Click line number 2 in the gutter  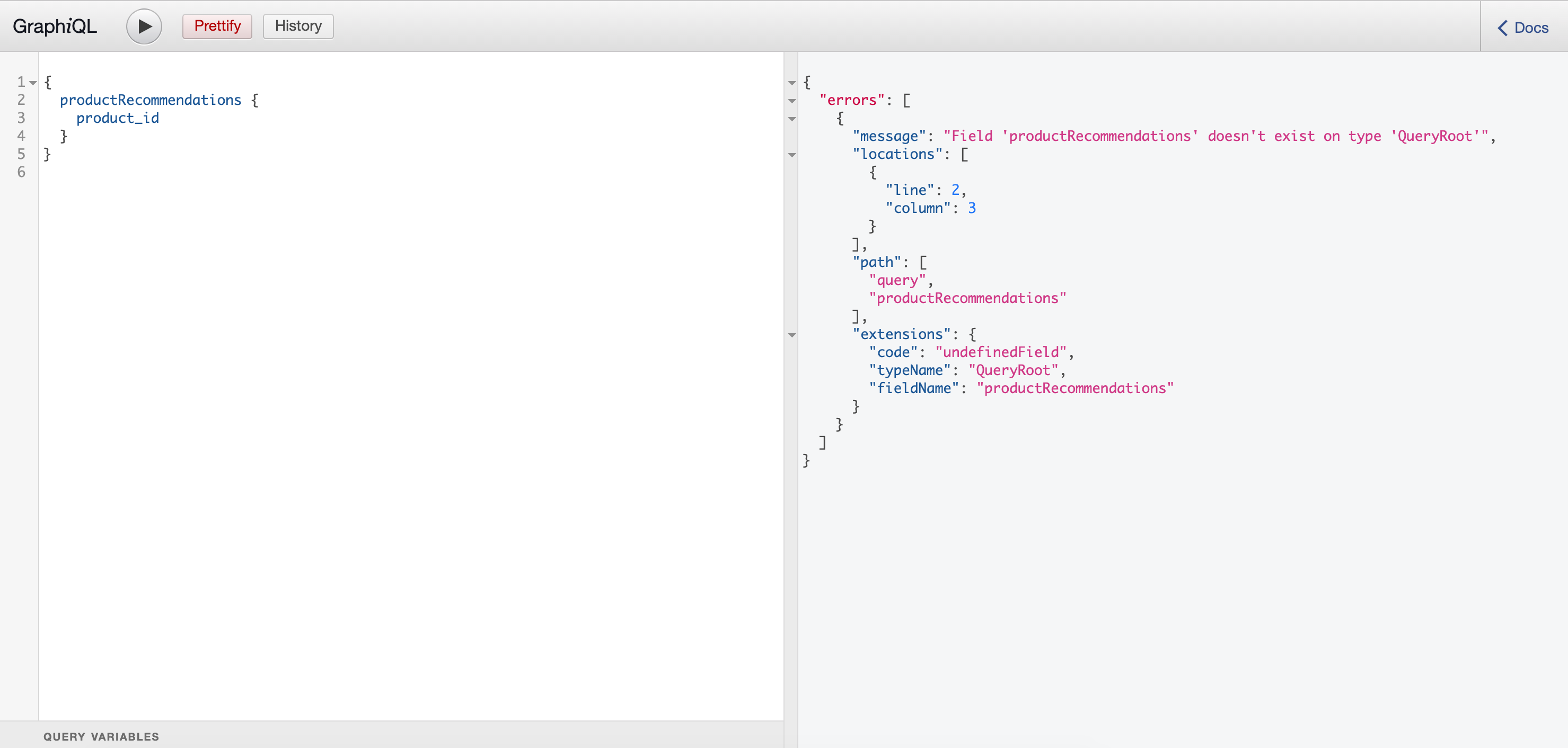pos(21,100)
